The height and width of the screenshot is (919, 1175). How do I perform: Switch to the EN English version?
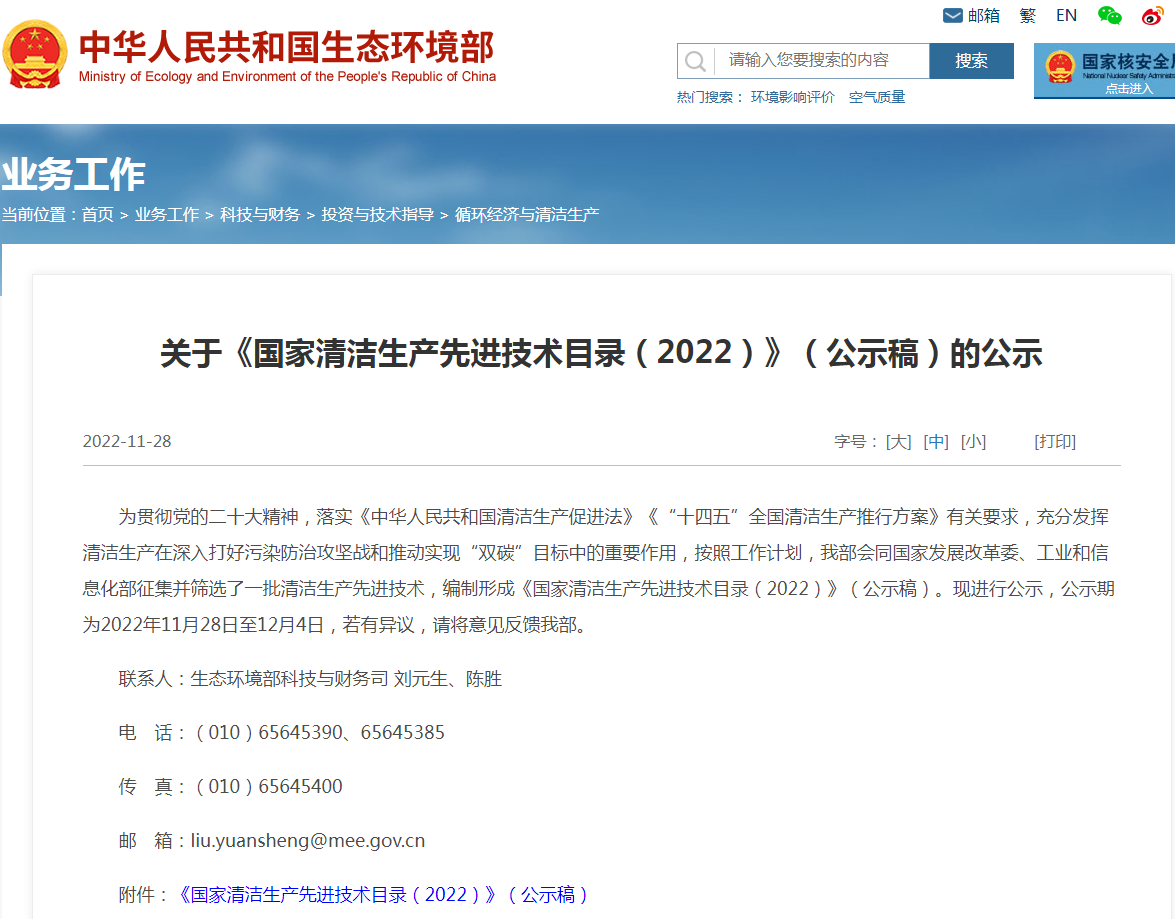click(x=1066, y=15)
